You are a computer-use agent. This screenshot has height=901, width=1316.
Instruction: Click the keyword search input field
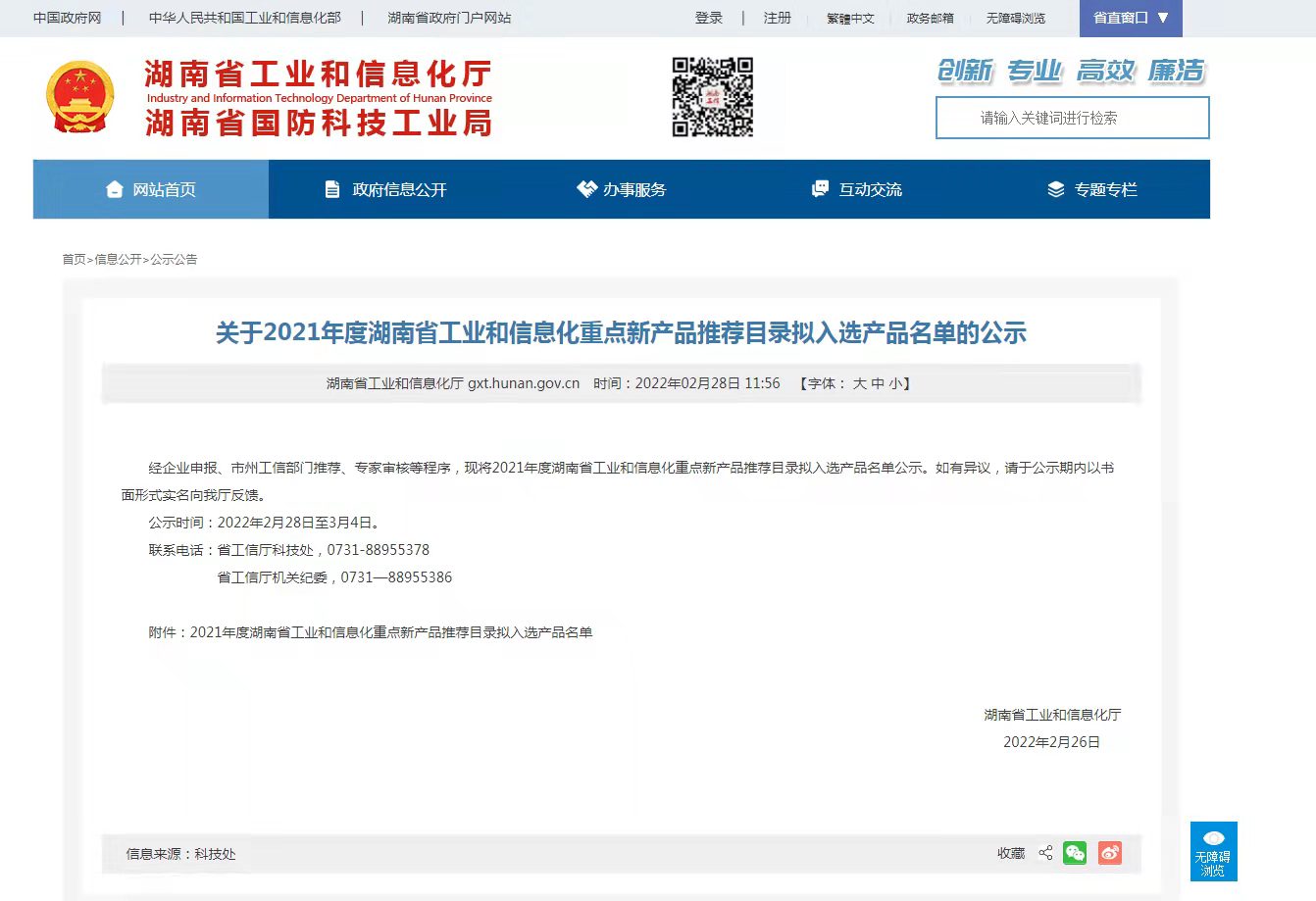point(1072,118)
